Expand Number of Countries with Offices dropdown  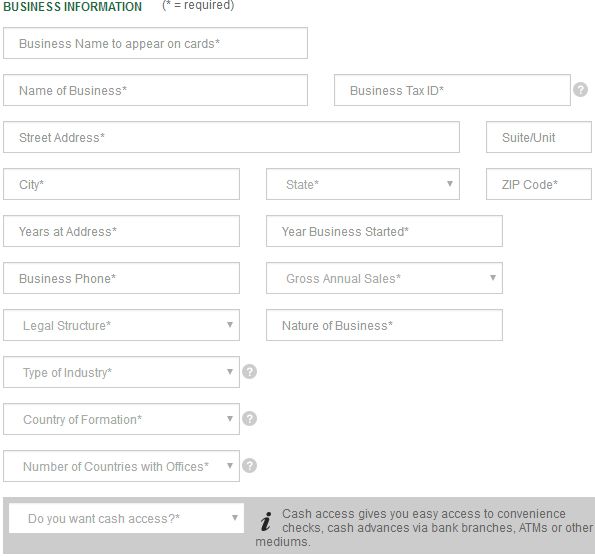coord(121,466)
